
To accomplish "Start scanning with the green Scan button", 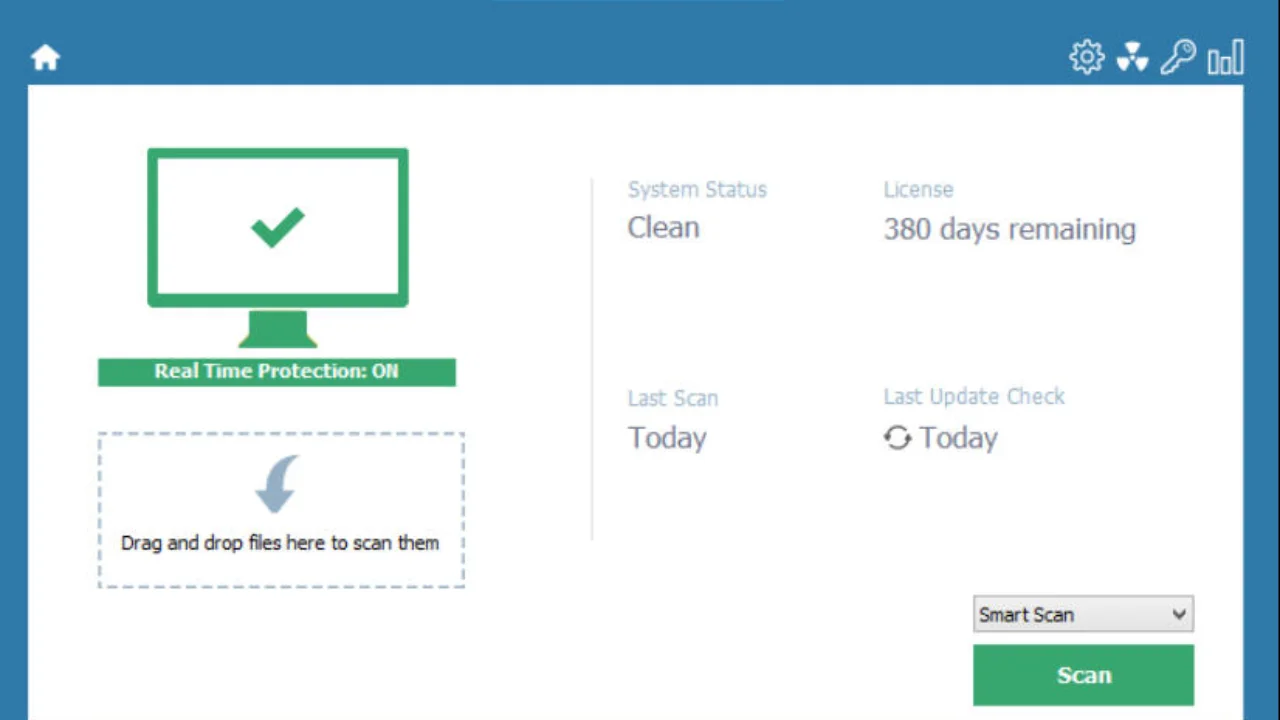I will pyautogui.click(x=1083, y=675).
